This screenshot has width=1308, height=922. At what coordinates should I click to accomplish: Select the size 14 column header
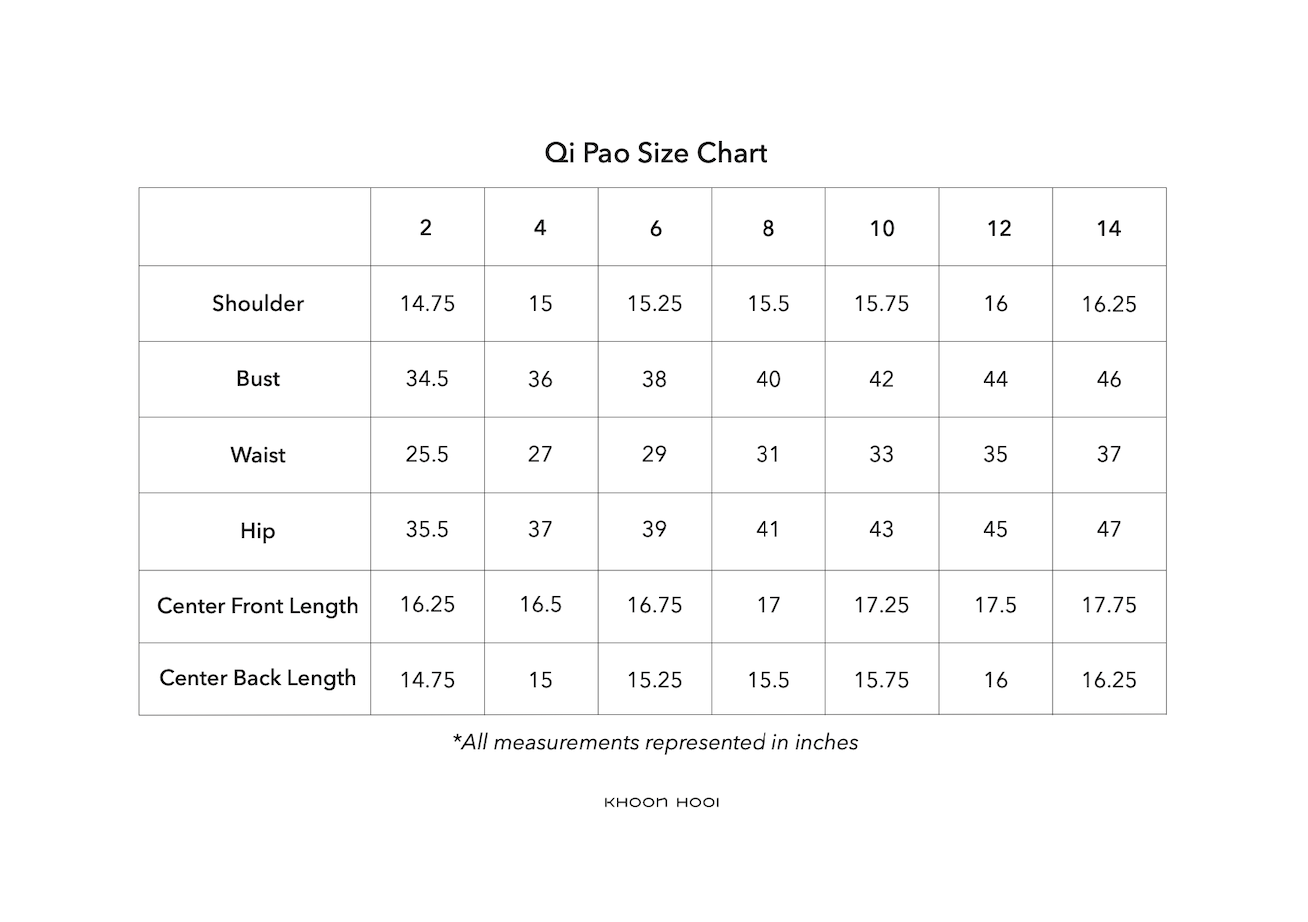pos(1109,228)
